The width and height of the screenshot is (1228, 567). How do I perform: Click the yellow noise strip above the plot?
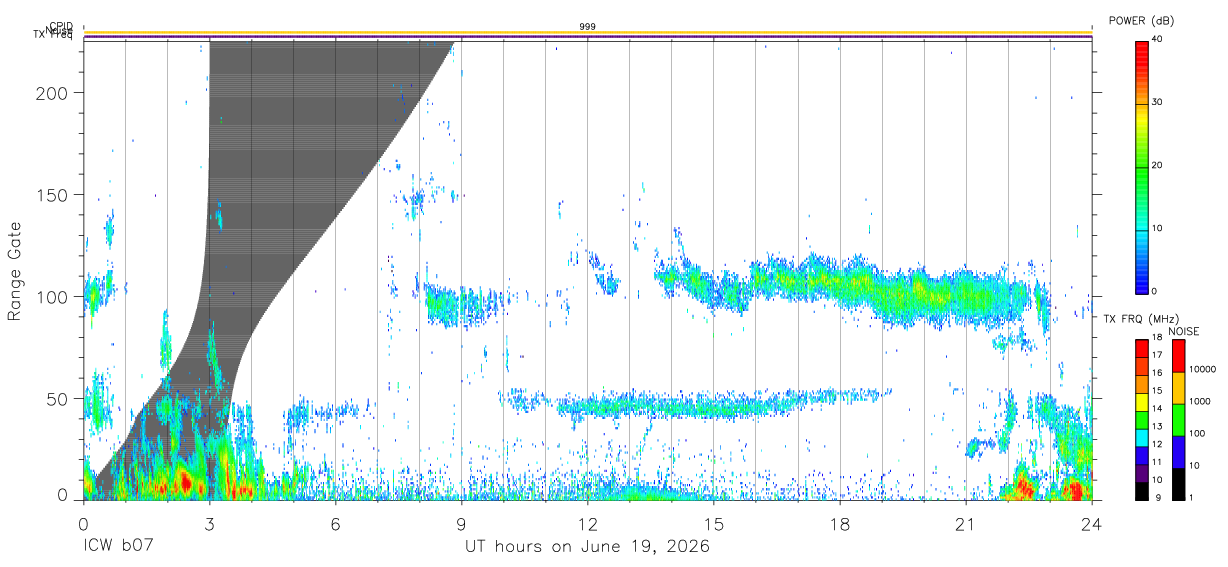click(x=588, y=33)
